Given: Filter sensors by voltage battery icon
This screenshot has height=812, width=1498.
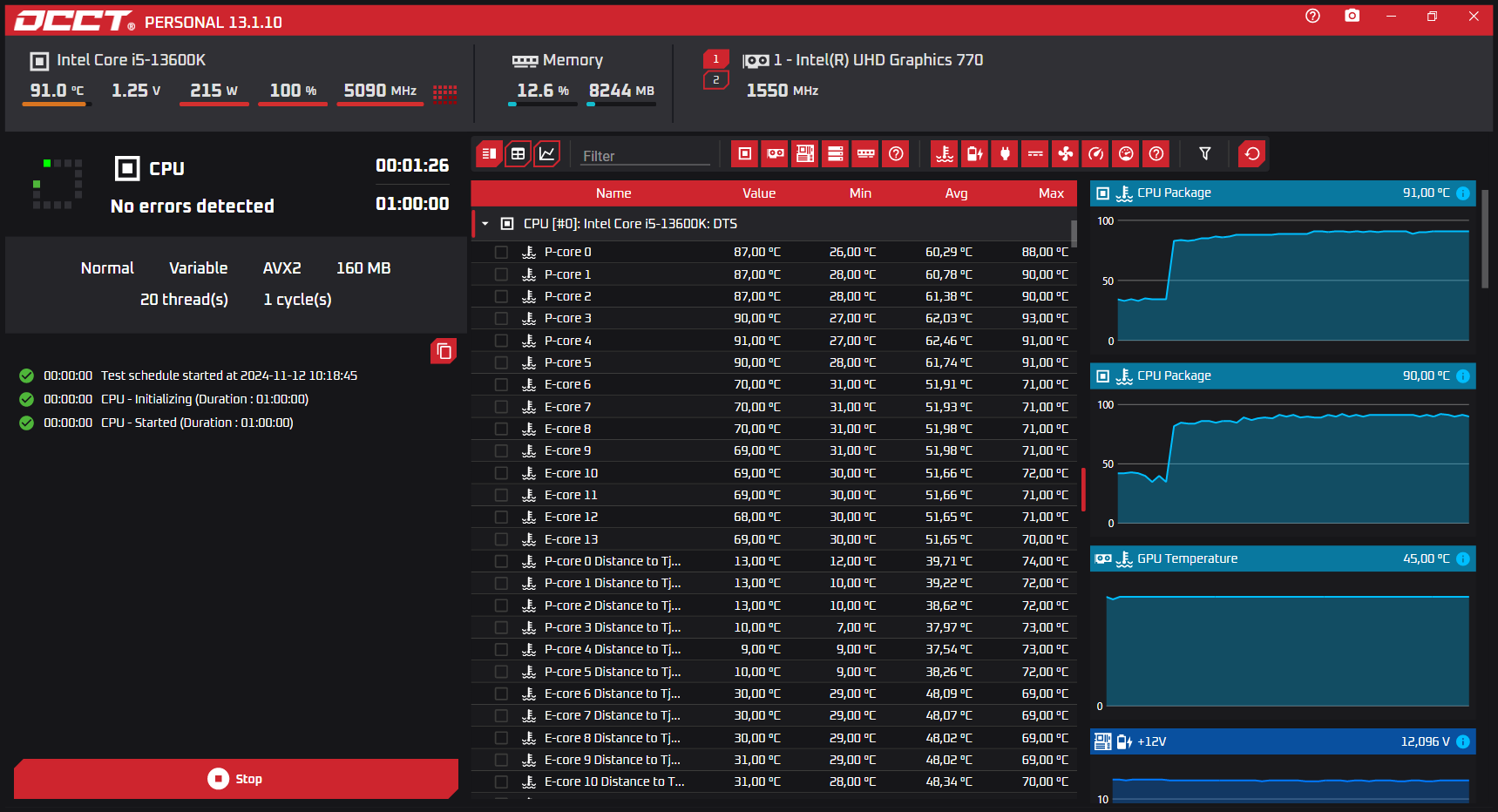Looking at the screenshot, I should tap(974, 154).
